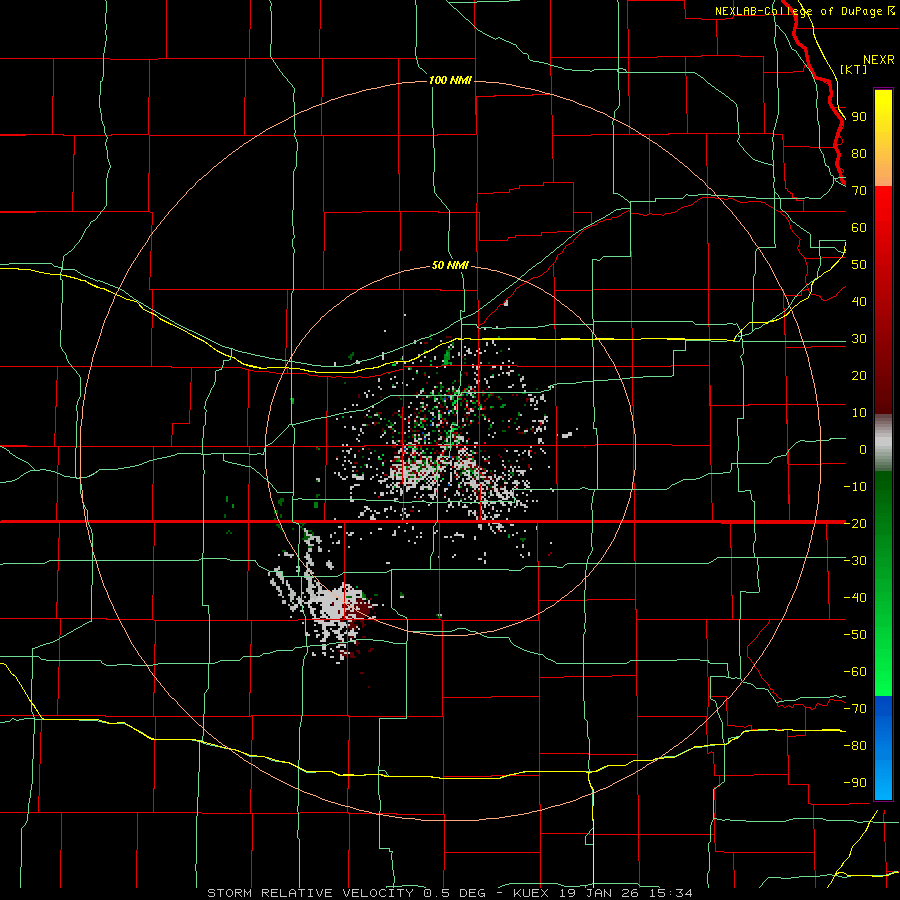
Task: Click the 40 value on the velocity scale
Action: (859, 302)
